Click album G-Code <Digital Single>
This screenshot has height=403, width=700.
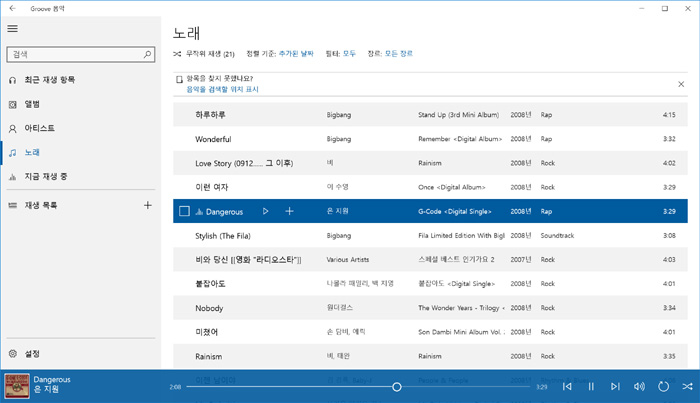[454, 212]
